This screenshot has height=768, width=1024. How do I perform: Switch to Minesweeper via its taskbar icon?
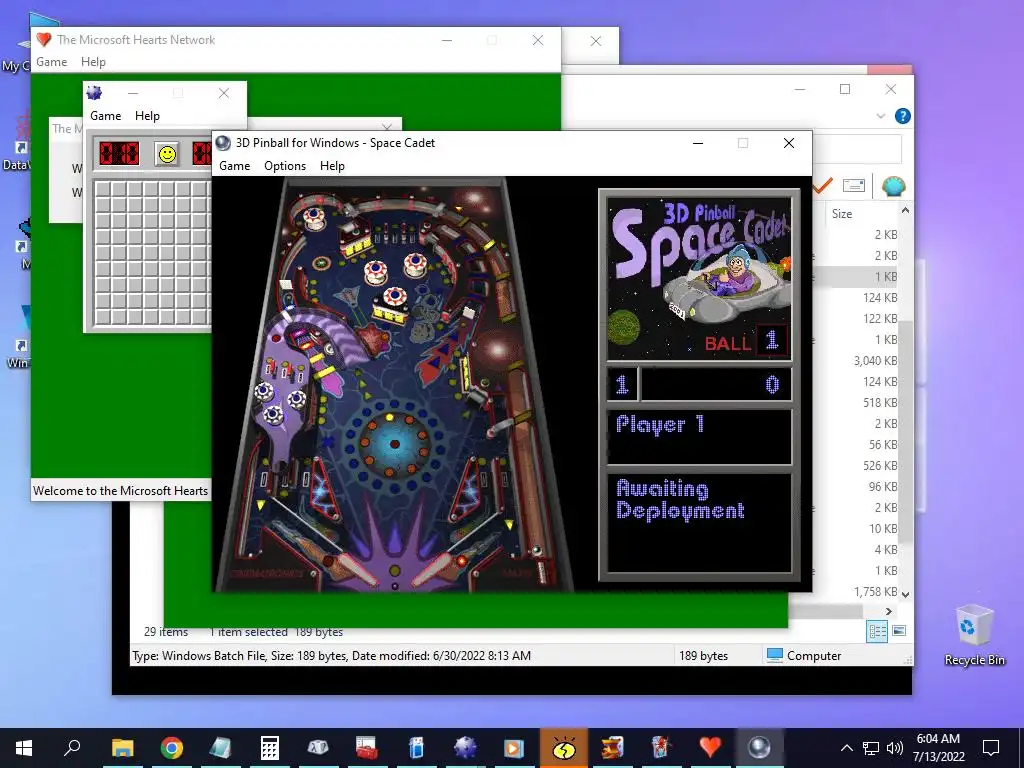point(465,748)
